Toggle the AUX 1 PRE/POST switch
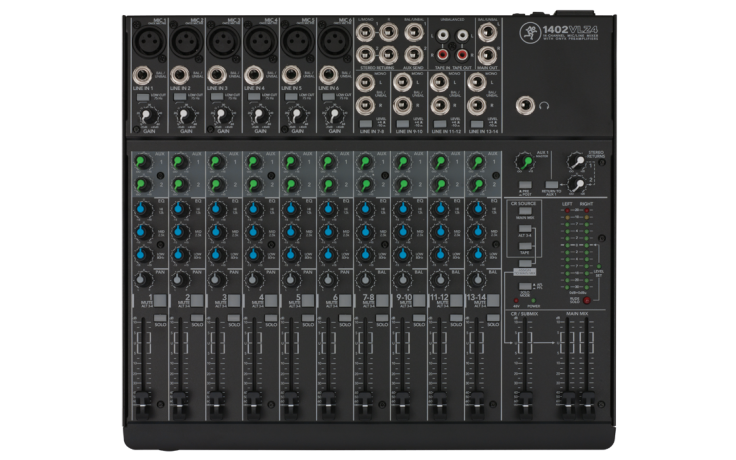The height and width of the screenshot is (460, 736). (525, 185)
